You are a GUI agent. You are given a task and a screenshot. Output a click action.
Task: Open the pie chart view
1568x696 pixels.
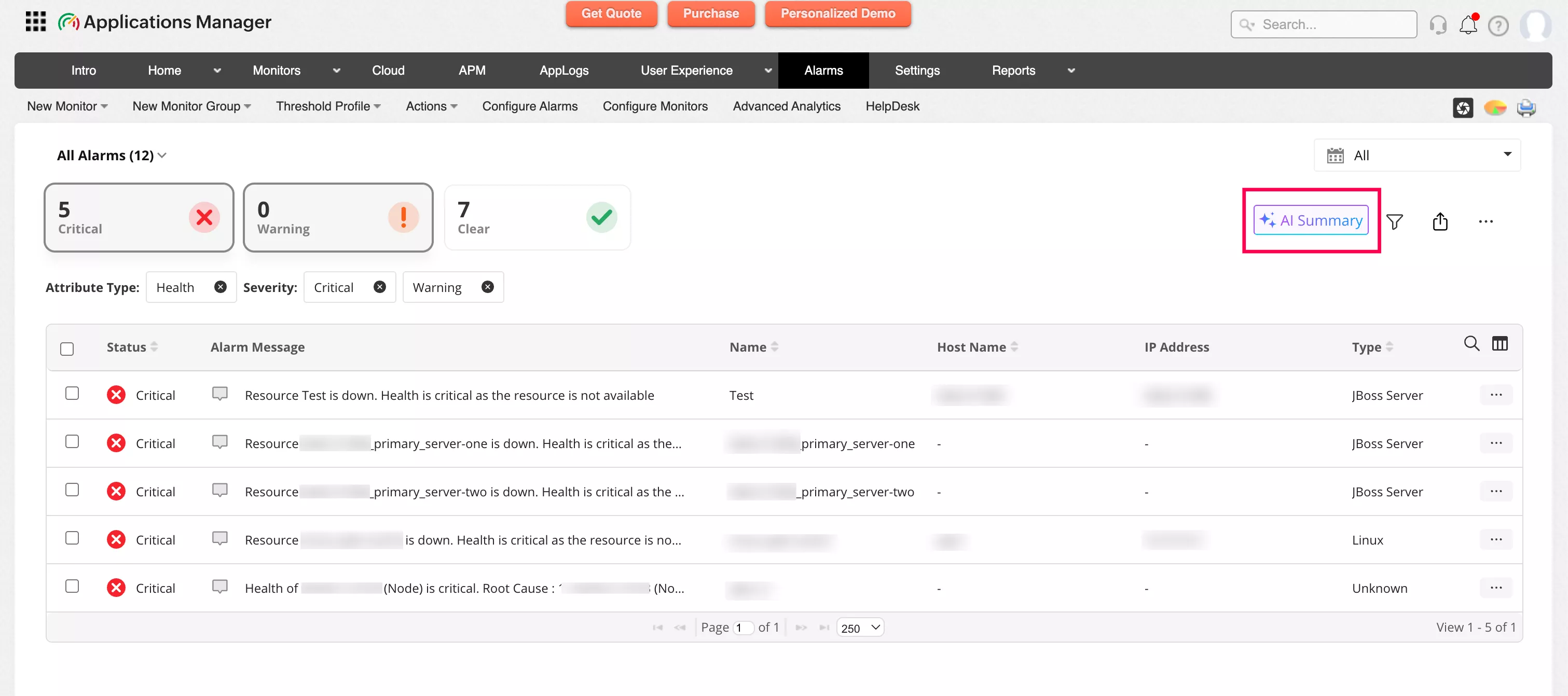(x=1495, y=108)
